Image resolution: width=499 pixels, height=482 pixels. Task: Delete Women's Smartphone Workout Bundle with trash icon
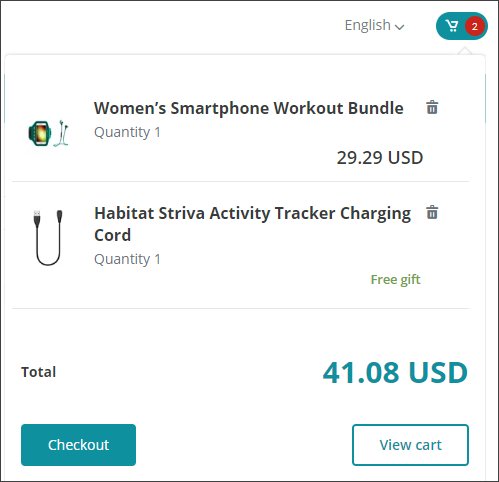click(432, 107)
